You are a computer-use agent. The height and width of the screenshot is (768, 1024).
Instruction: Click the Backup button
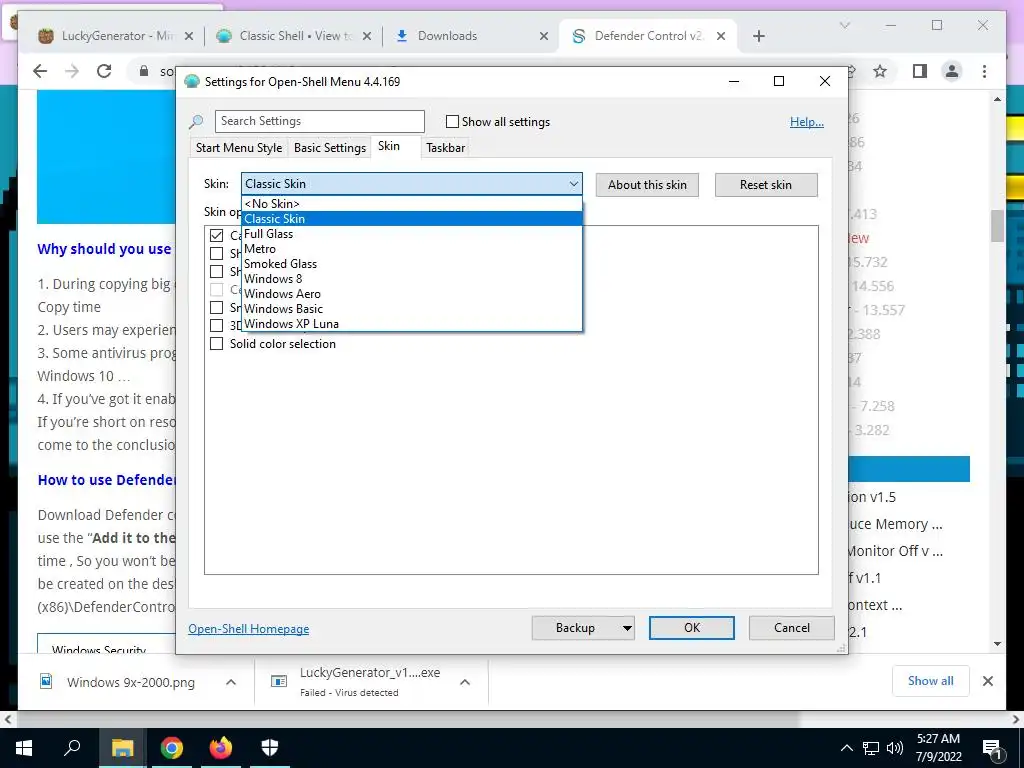(575, 628)
